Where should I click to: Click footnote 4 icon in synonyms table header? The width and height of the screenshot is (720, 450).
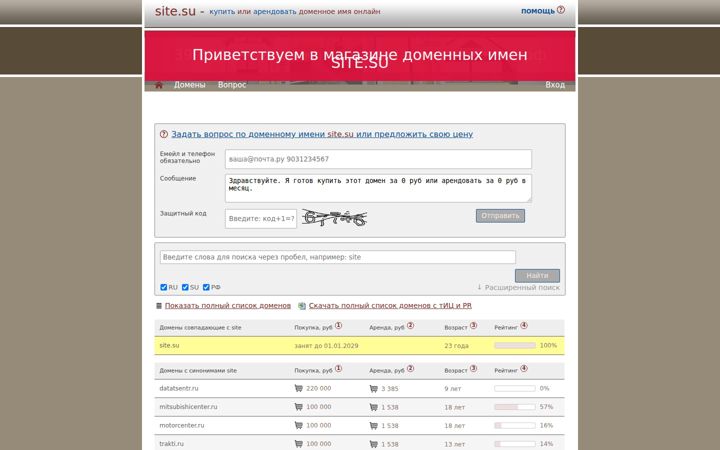coord(524,368)
